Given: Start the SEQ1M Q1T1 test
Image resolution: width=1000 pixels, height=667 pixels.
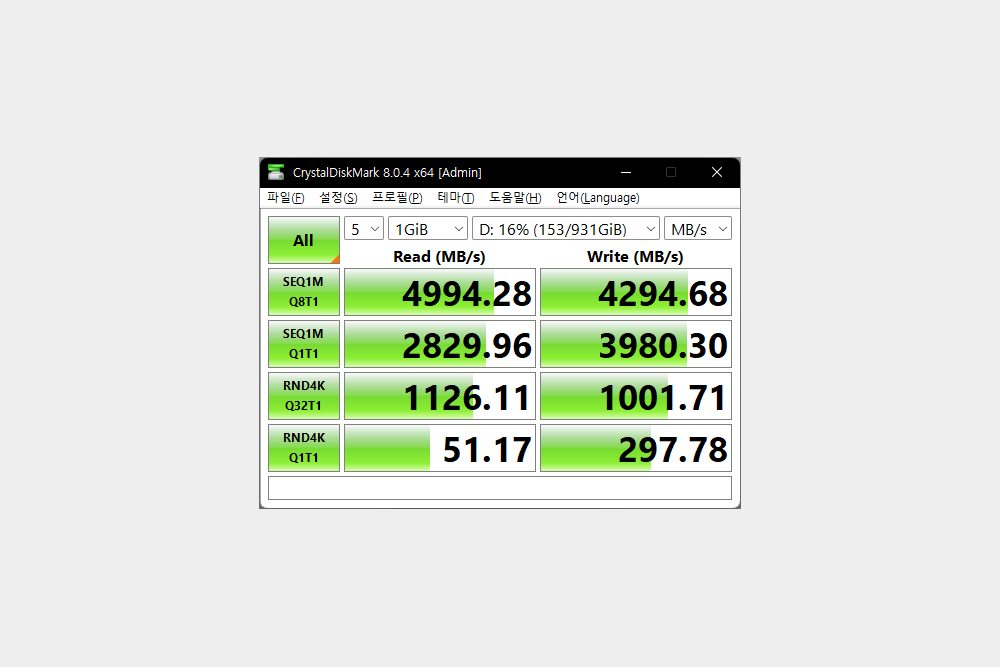Looking at the screenshot, I should [x=304, y=344].
